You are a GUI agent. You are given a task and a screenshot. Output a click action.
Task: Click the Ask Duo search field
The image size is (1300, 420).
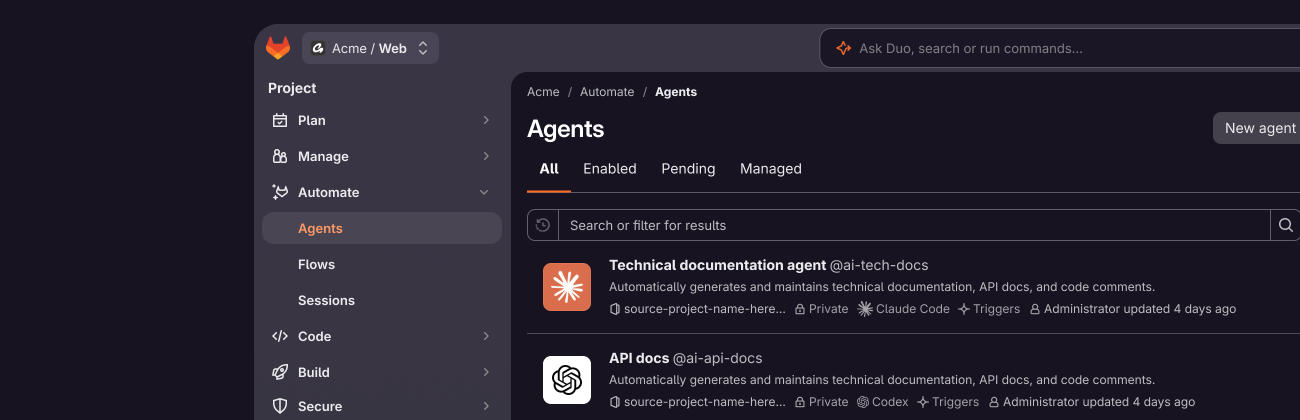(1060, 48)
